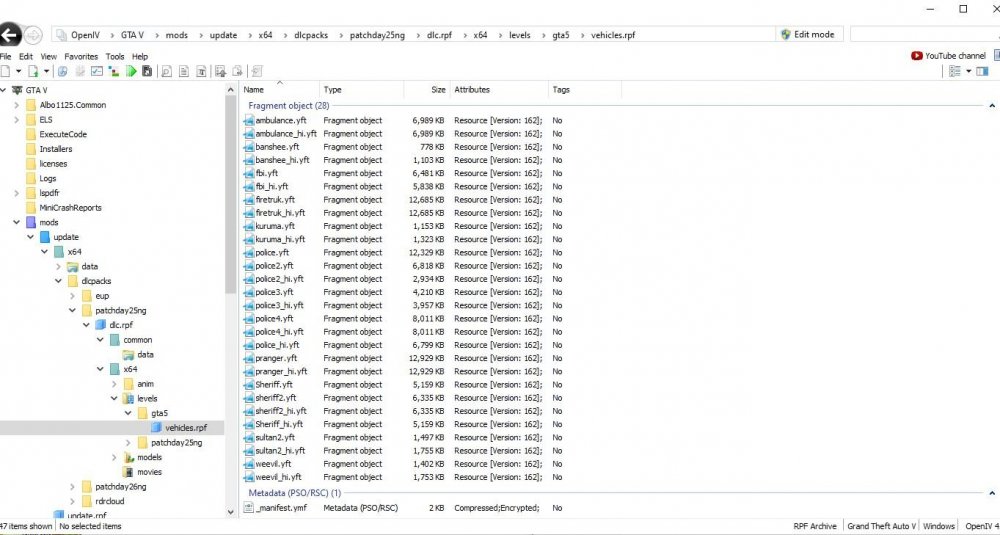The image size is (1000, 535).
Task: Click the colored blocks toolbar icon
Action: 114,71
